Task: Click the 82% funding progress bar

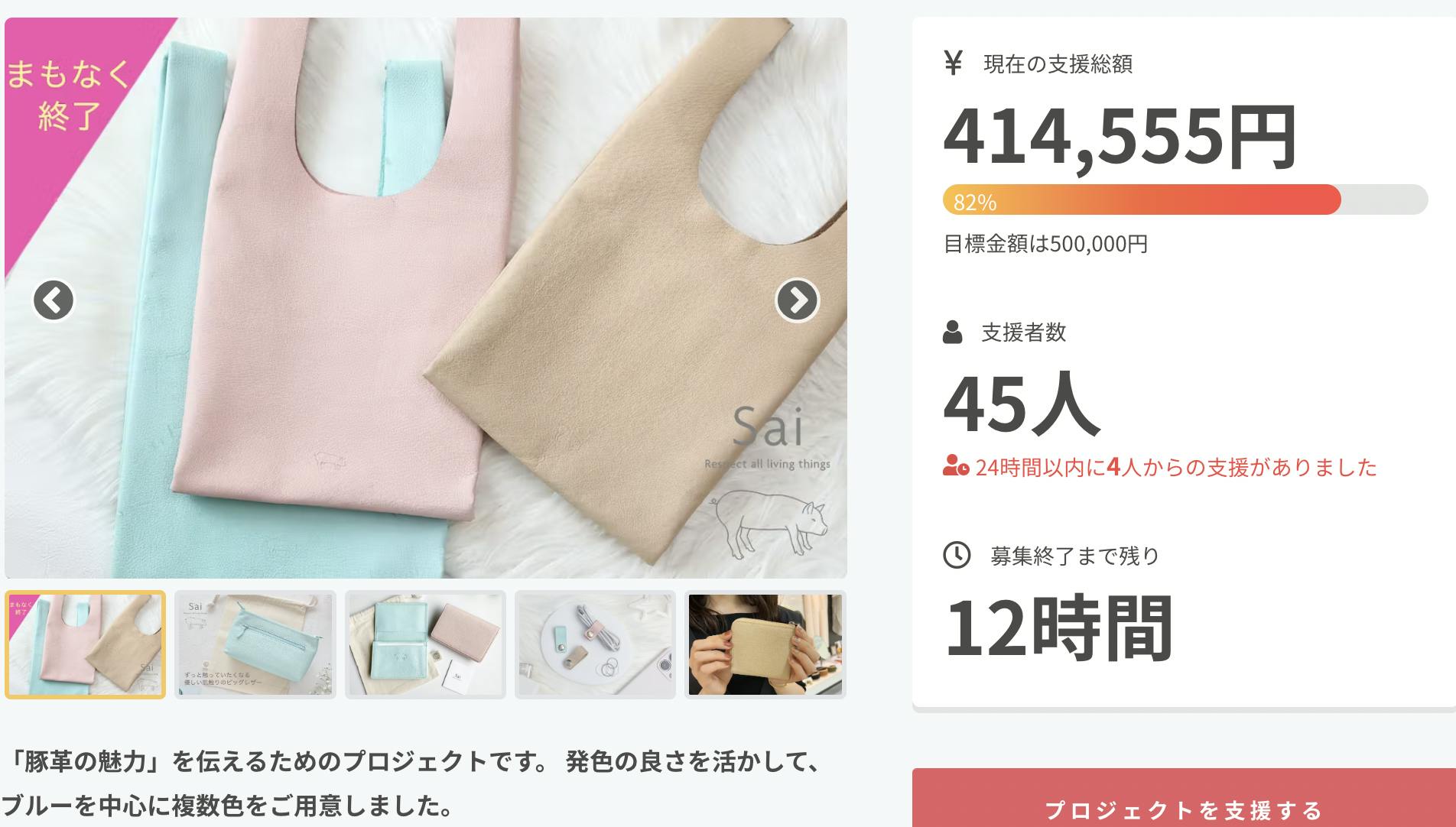Action: tap(1185, 199)
